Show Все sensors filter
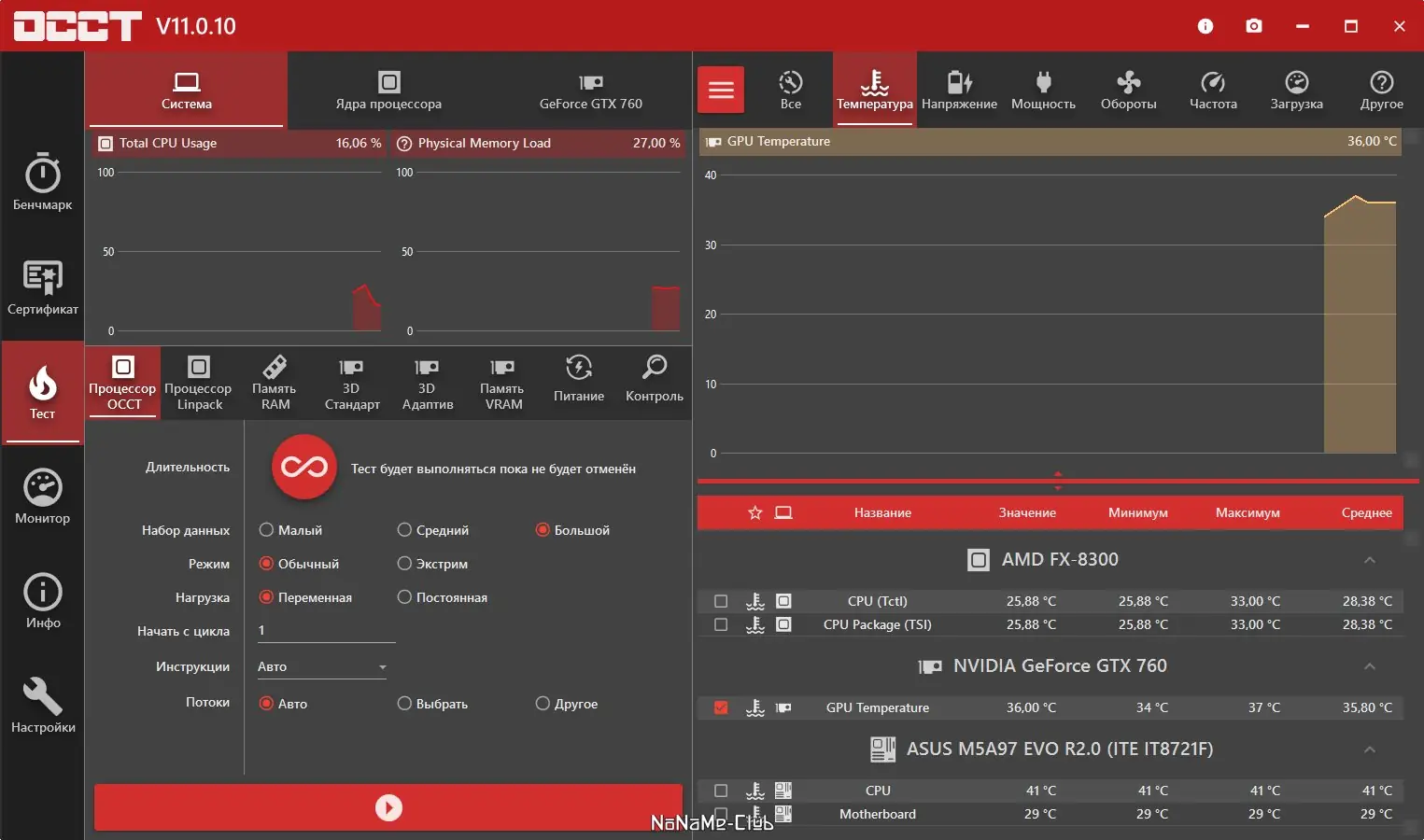Screen dimensions: 1424x840 tap(791, 90)
